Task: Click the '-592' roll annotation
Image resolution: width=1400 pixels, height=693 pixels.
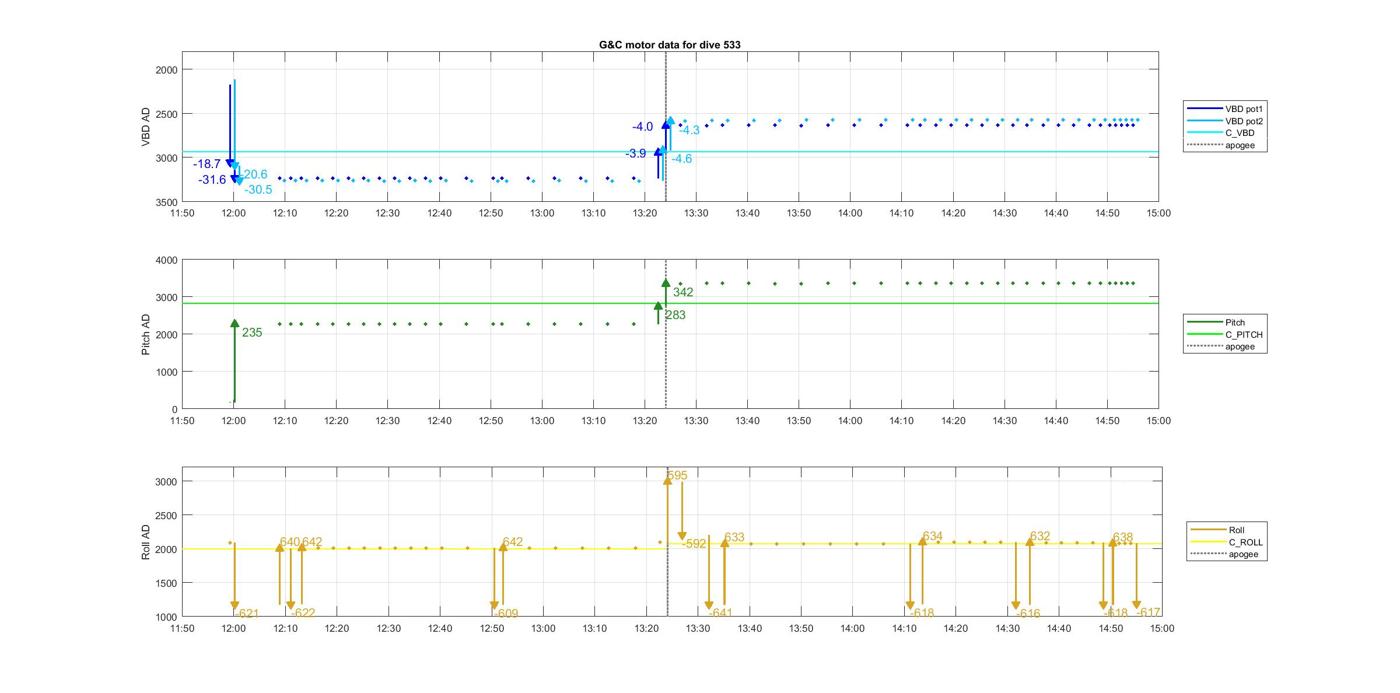Action: coord(694,544)
